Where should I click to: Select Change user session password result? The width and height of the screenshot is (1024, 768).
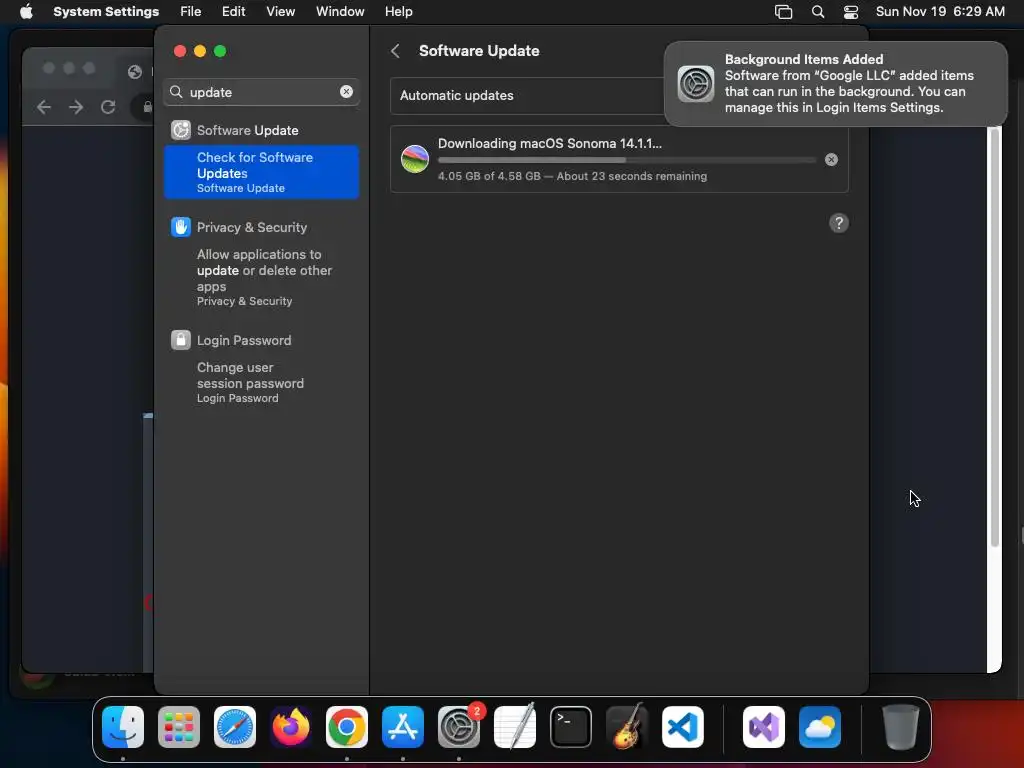[x=261, y=382]
